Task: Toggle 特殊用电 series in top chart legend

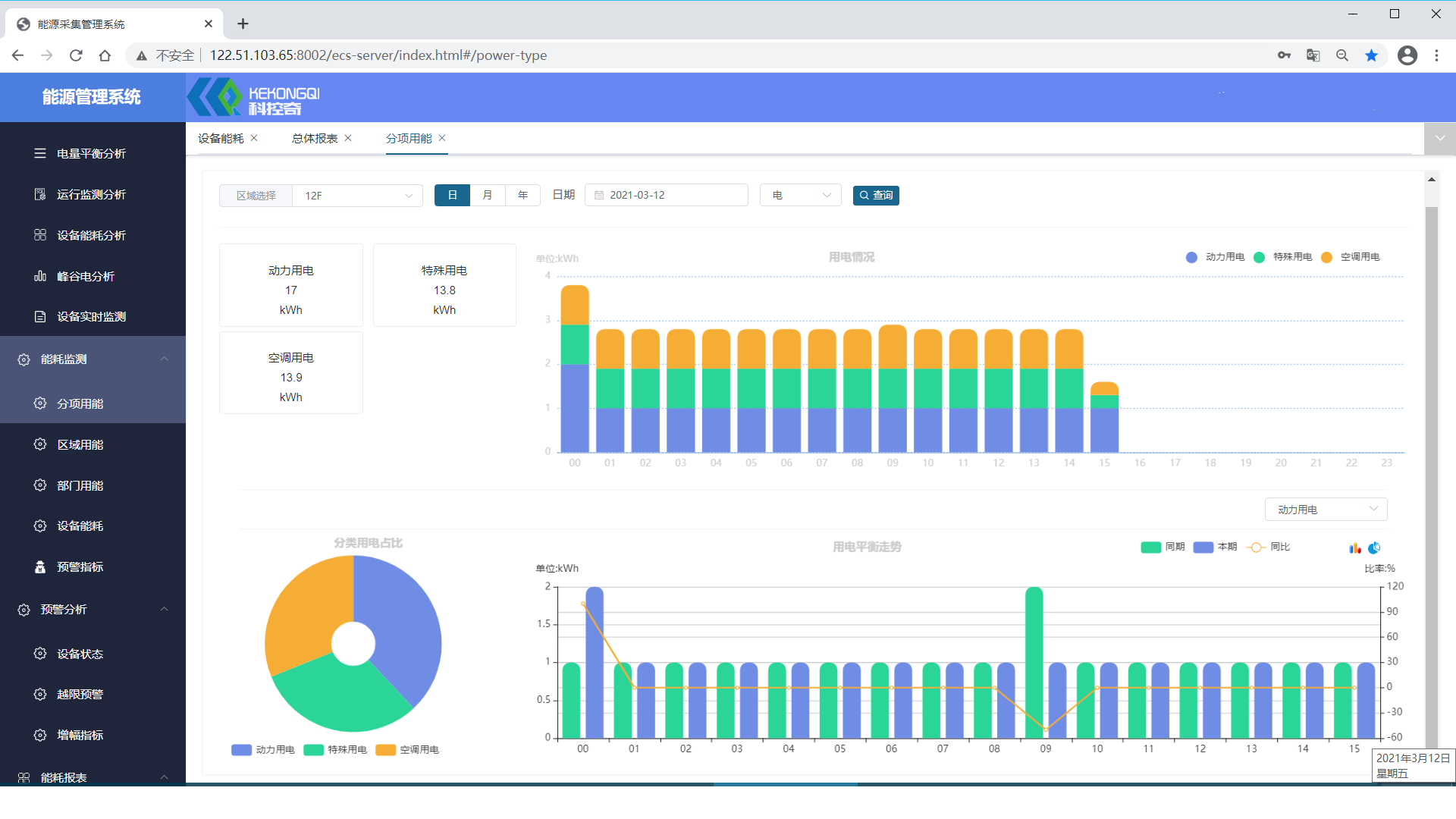Action: tap(1282, 257)
